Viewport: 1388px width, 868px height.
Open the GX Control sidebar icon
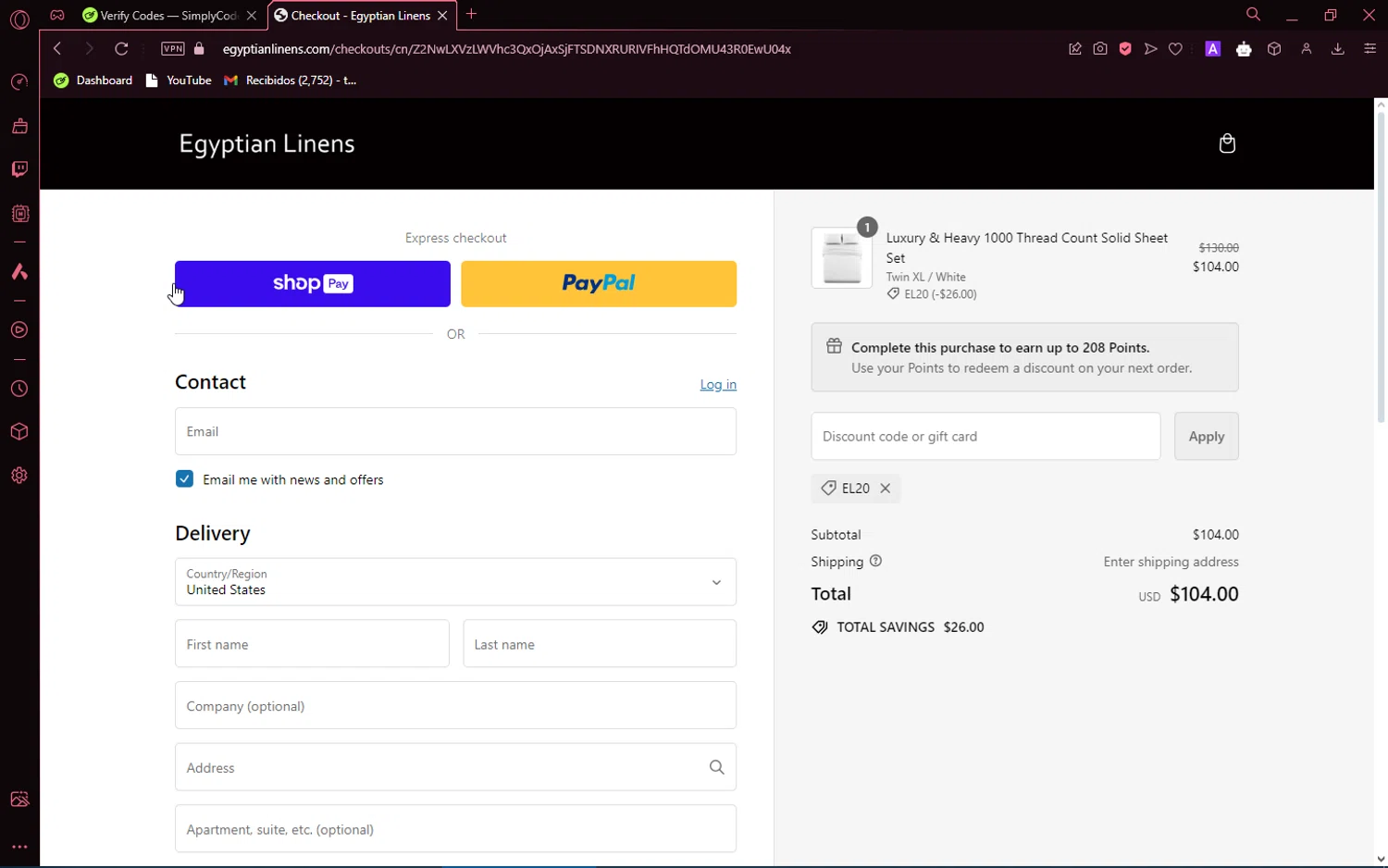coord(19,82)
